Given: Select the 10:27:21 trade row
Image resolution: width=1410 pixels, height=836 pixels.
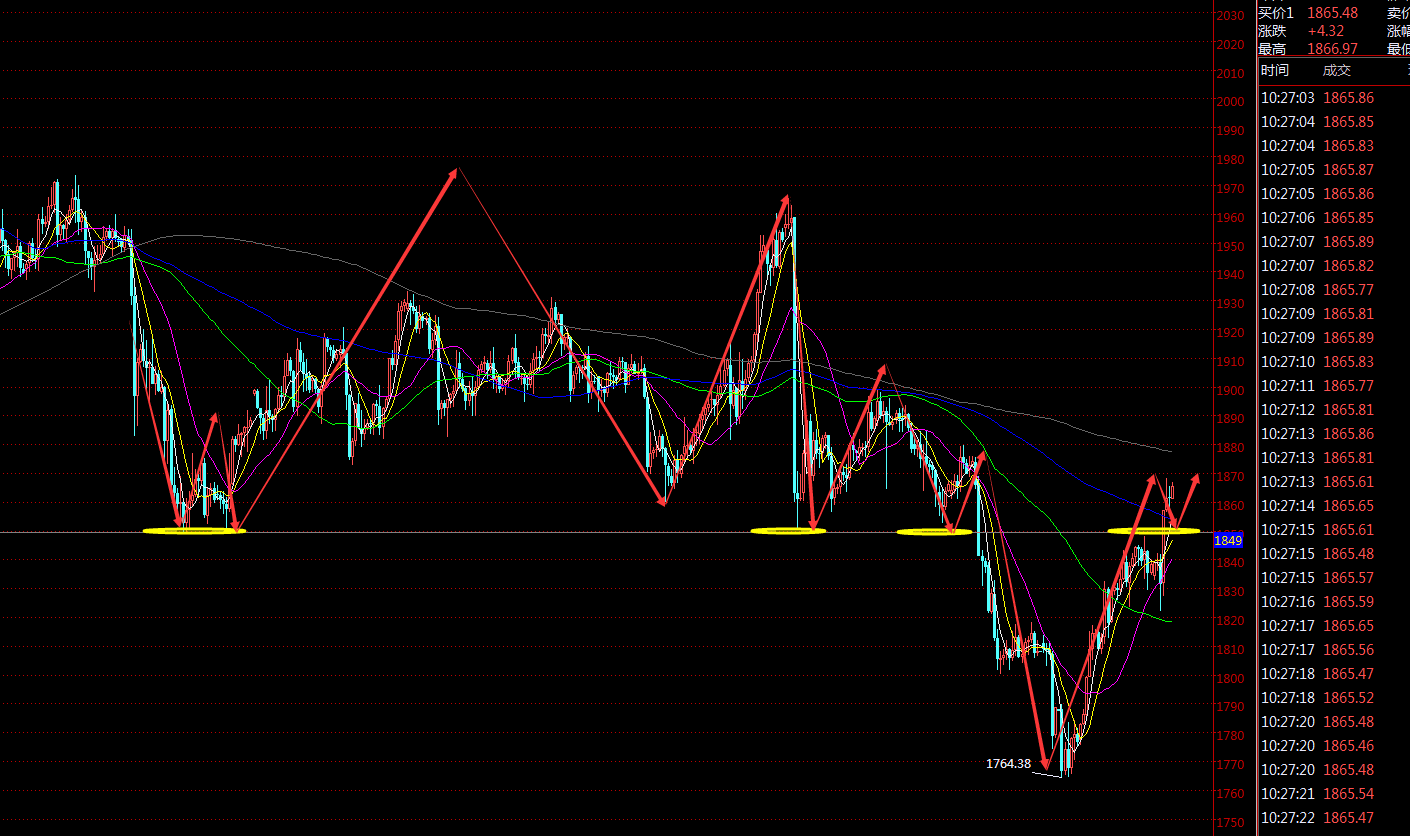Looking at the screenshot, I should tap(1333, 794).
